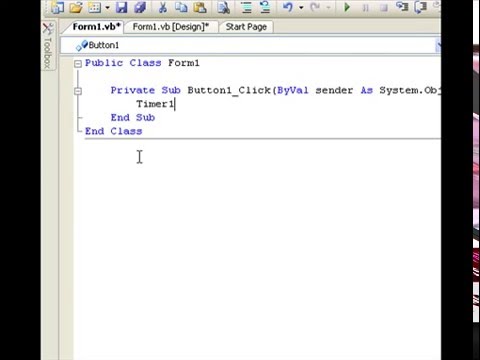This screenshot has width=480, height=360.
Task: Click the End Class line
Action: [x=114, y=131]
